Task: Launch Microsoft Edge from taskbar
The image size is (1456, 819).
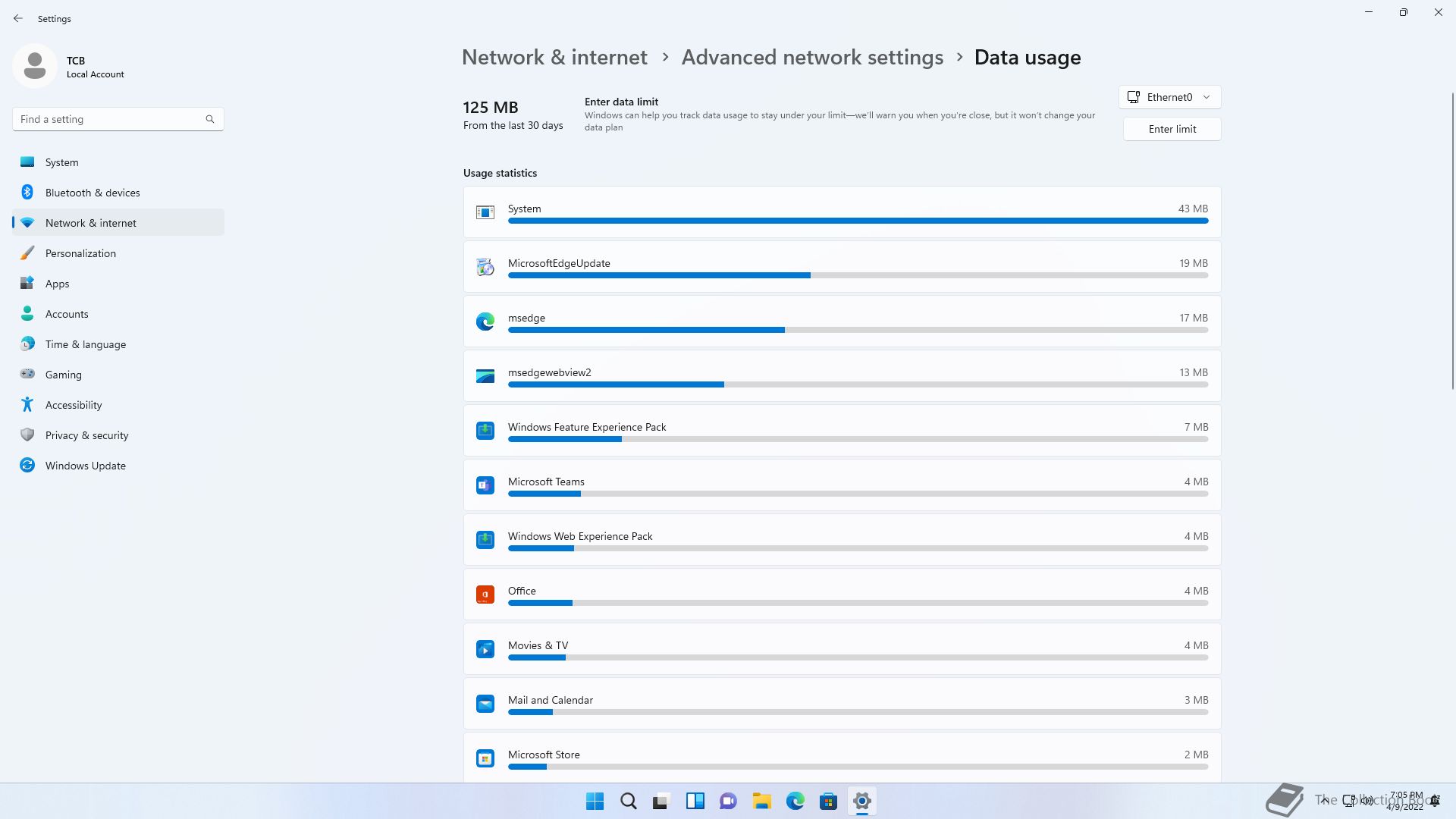Action: click(x=795, y=801)
